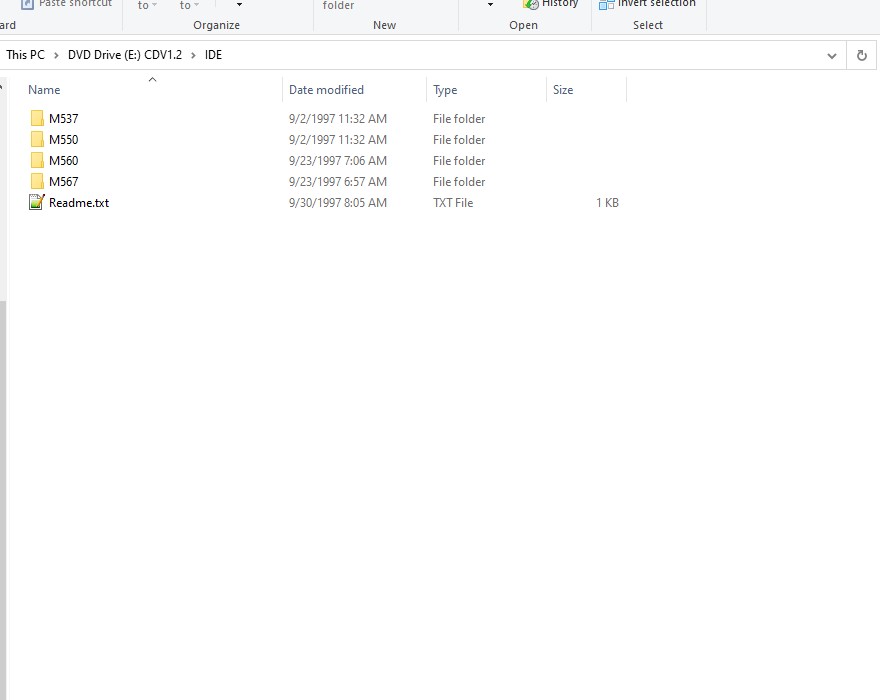Select the M567 folder icon
880x700 pixels.
click(37, 182)
